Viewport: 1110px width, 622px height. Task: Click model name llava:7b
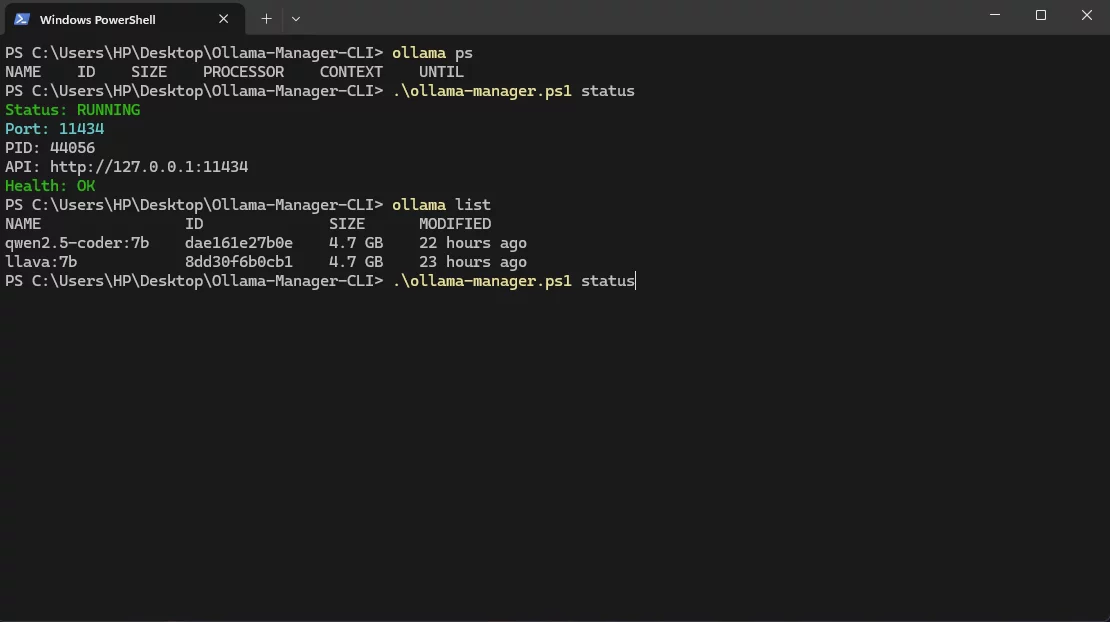click(x=41, y=263)
